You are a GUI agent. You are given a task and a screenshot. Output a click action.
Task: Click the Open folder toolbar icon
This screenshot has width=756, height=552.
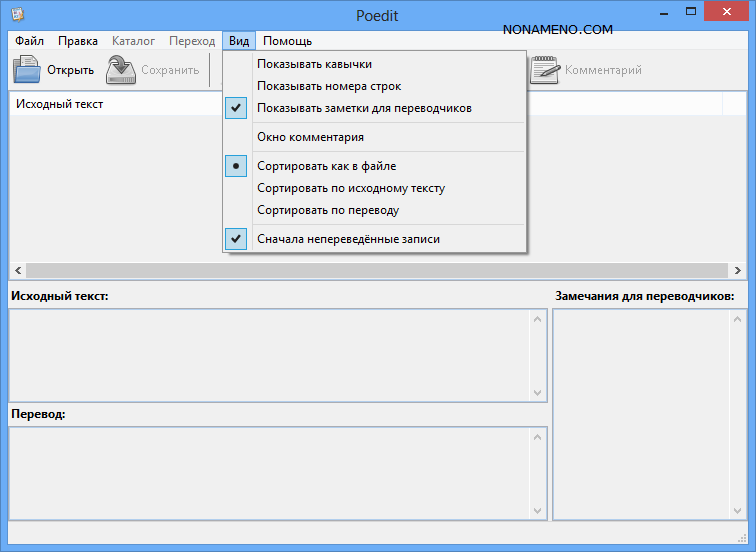[27, 70]
